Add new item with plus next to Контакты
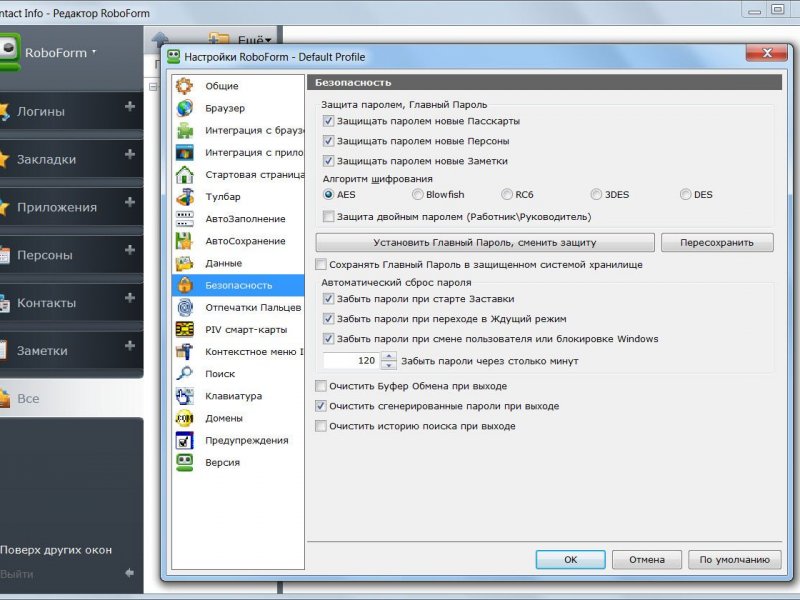800x600 pixels. (130, 298)
